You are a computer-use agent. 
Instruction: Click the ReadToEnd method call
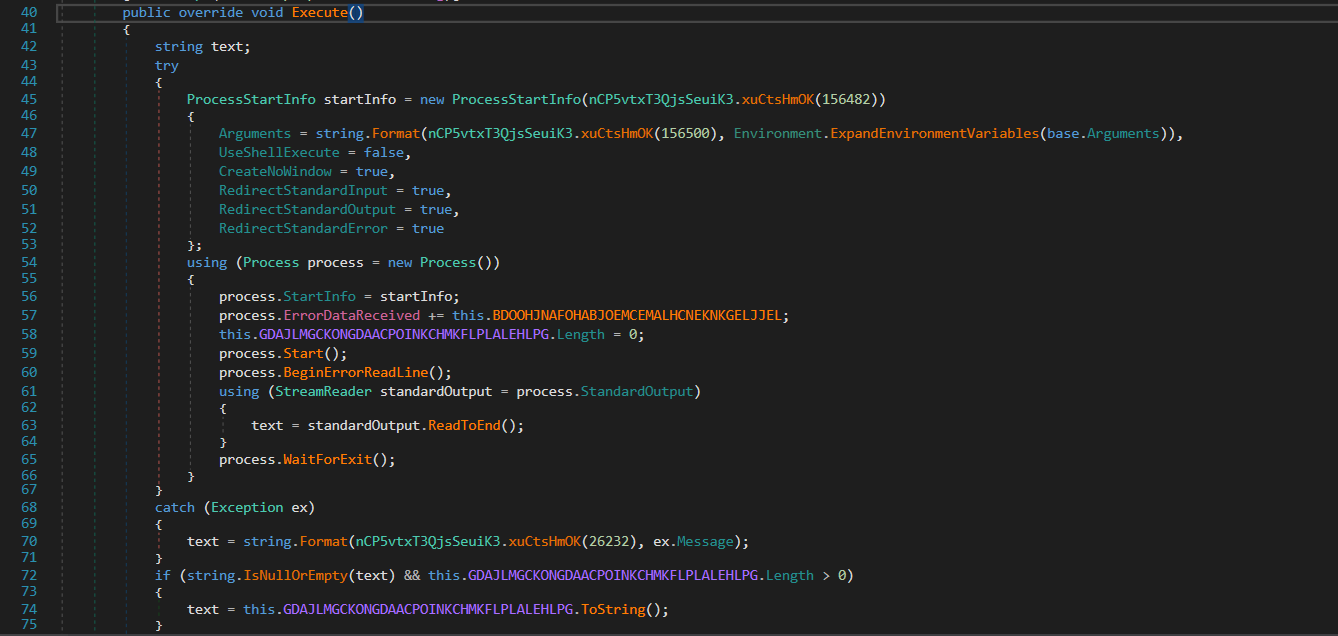point(464,425)
